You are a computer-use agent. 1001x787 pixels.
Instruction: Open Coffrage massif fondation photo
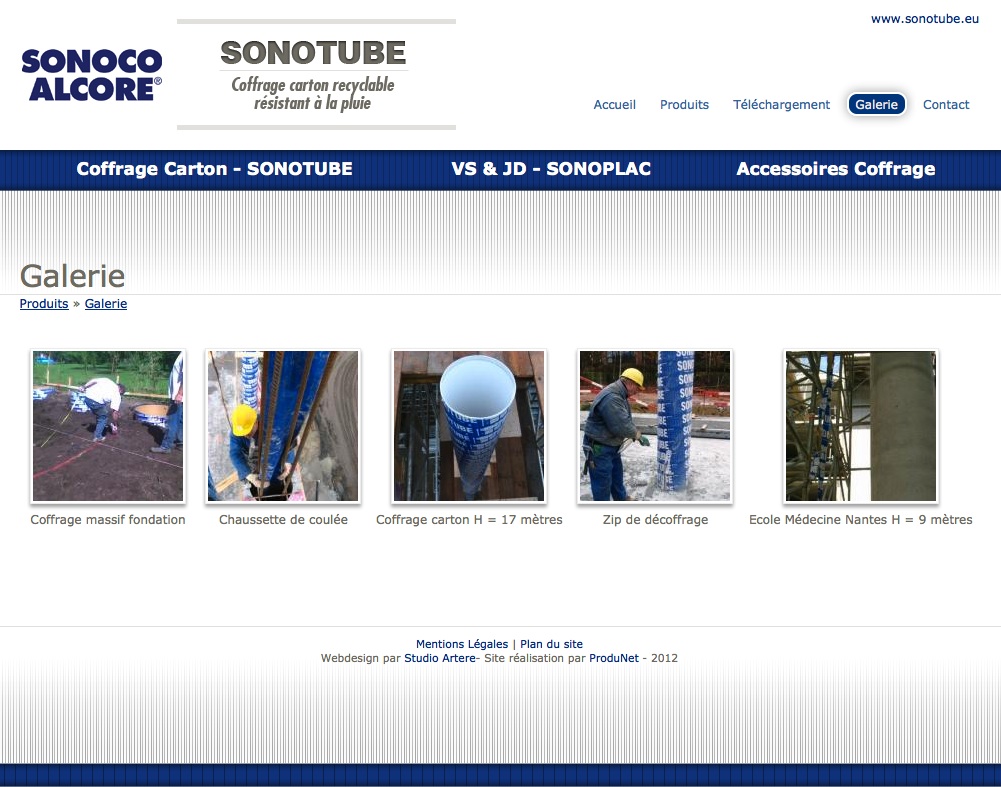pyautogui.click(x=108, y=426)
